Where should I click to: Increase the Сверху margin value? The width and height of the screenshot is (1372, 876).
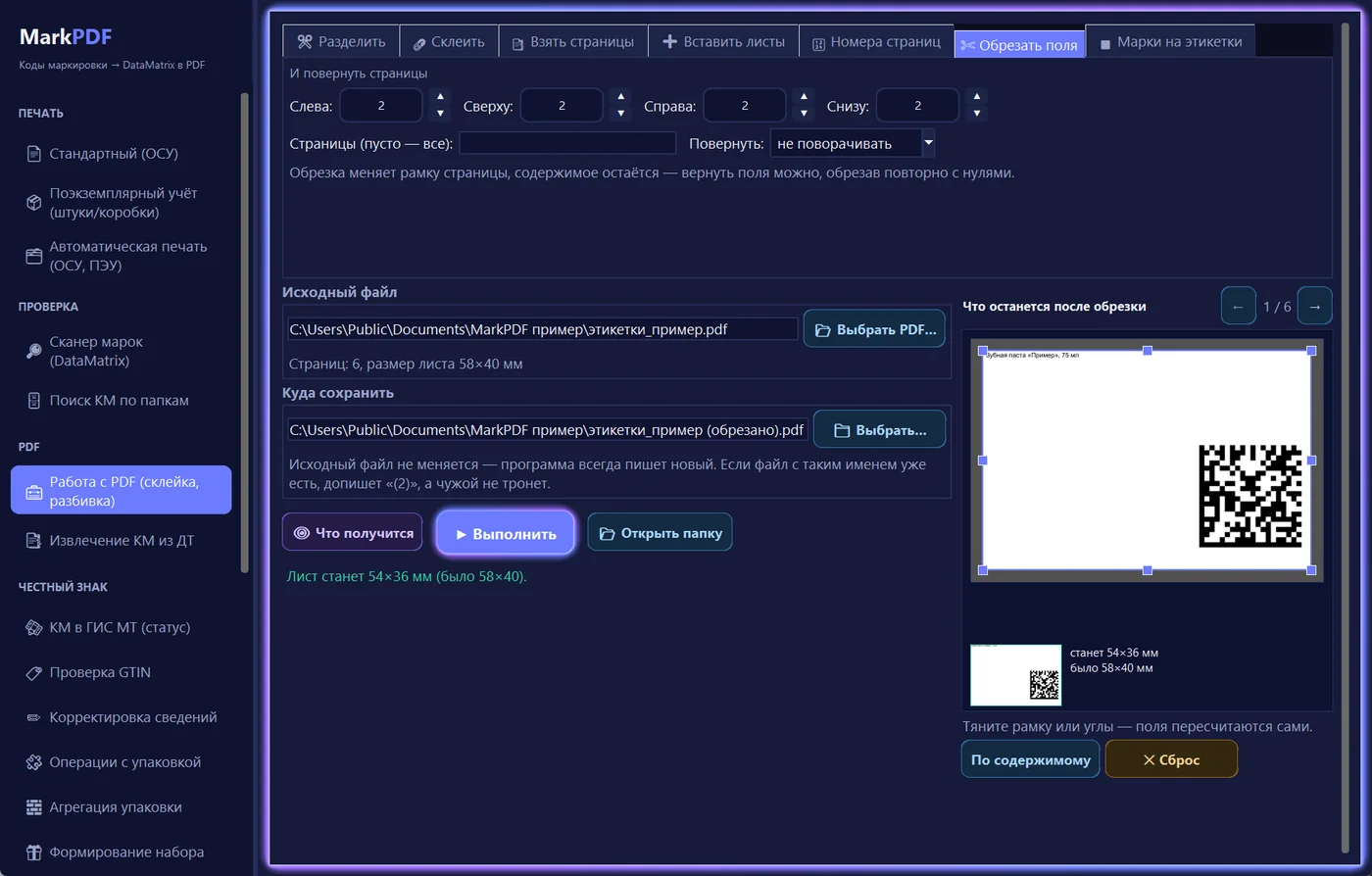pyautogui.click(x=620, y=97)
